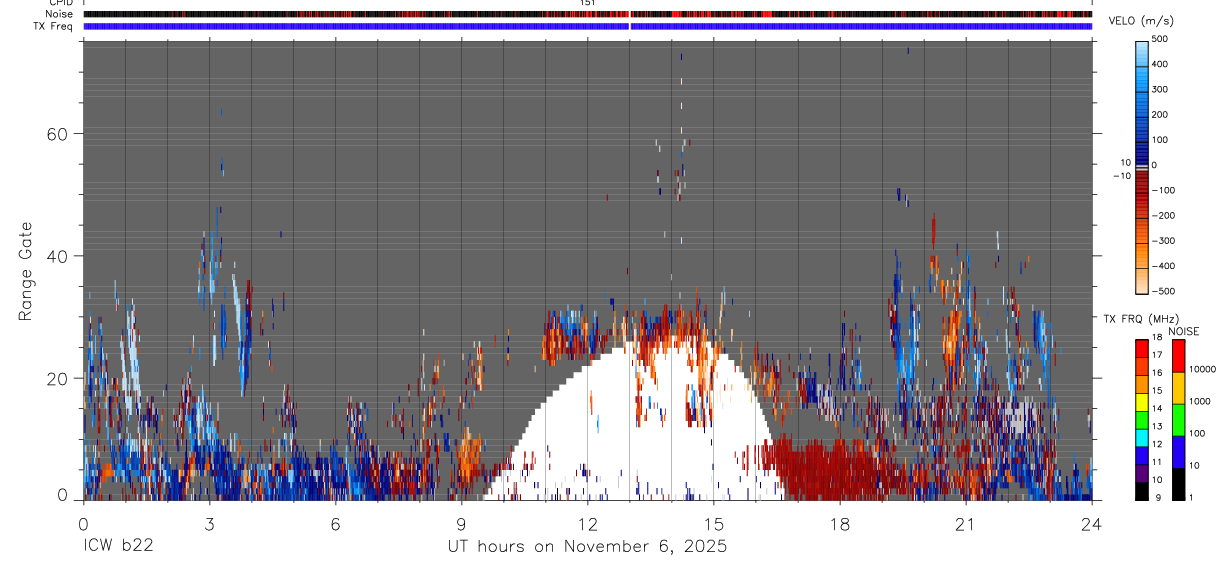This screenshot has height=567, width=1228.
Task: Click range gate tick label 60
Action: point(57,134)
